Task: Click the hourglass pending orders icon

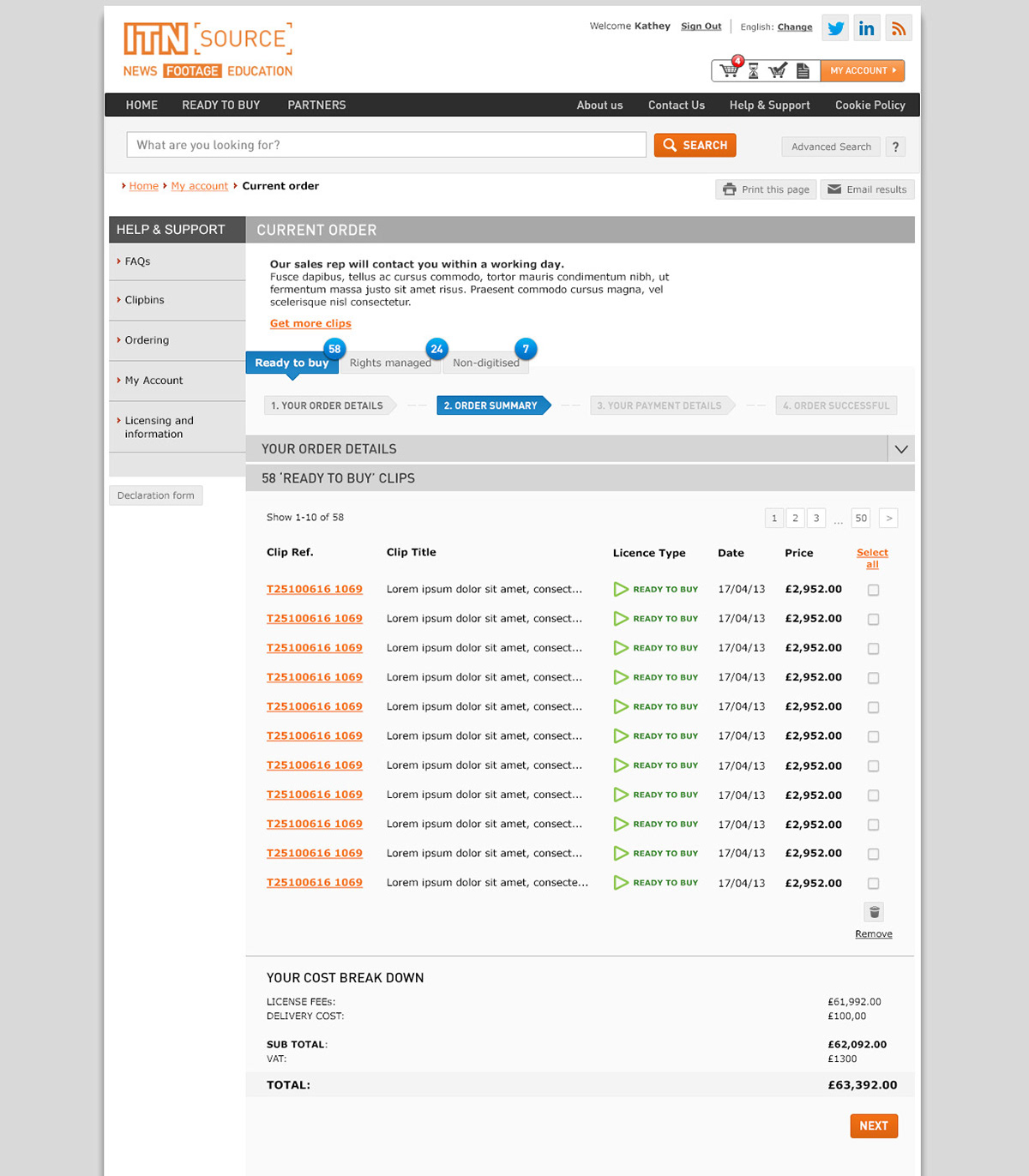Action: (754, 69)
